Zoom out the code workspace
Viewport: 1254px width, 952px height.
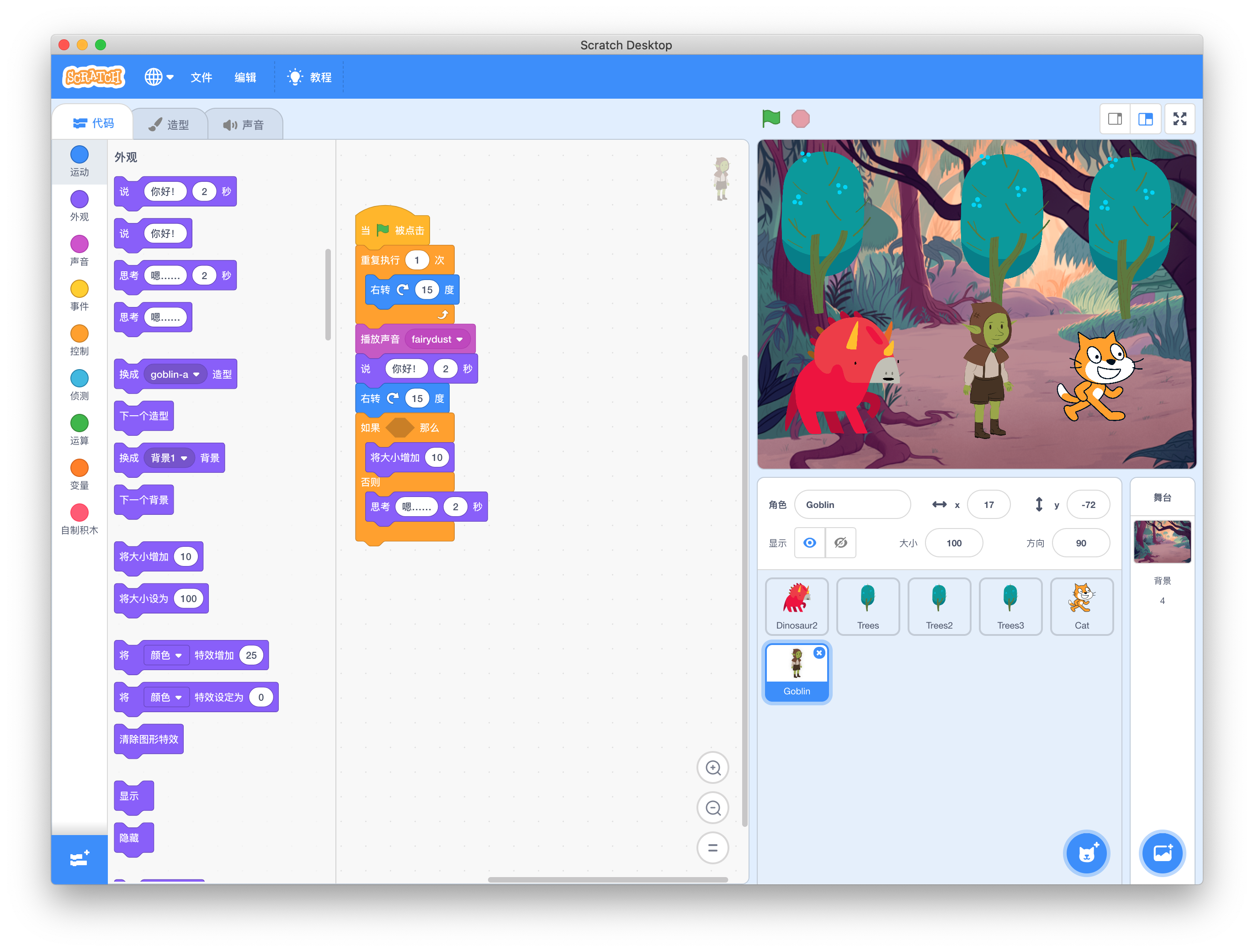pyautogui.click(x=712, y=808)
